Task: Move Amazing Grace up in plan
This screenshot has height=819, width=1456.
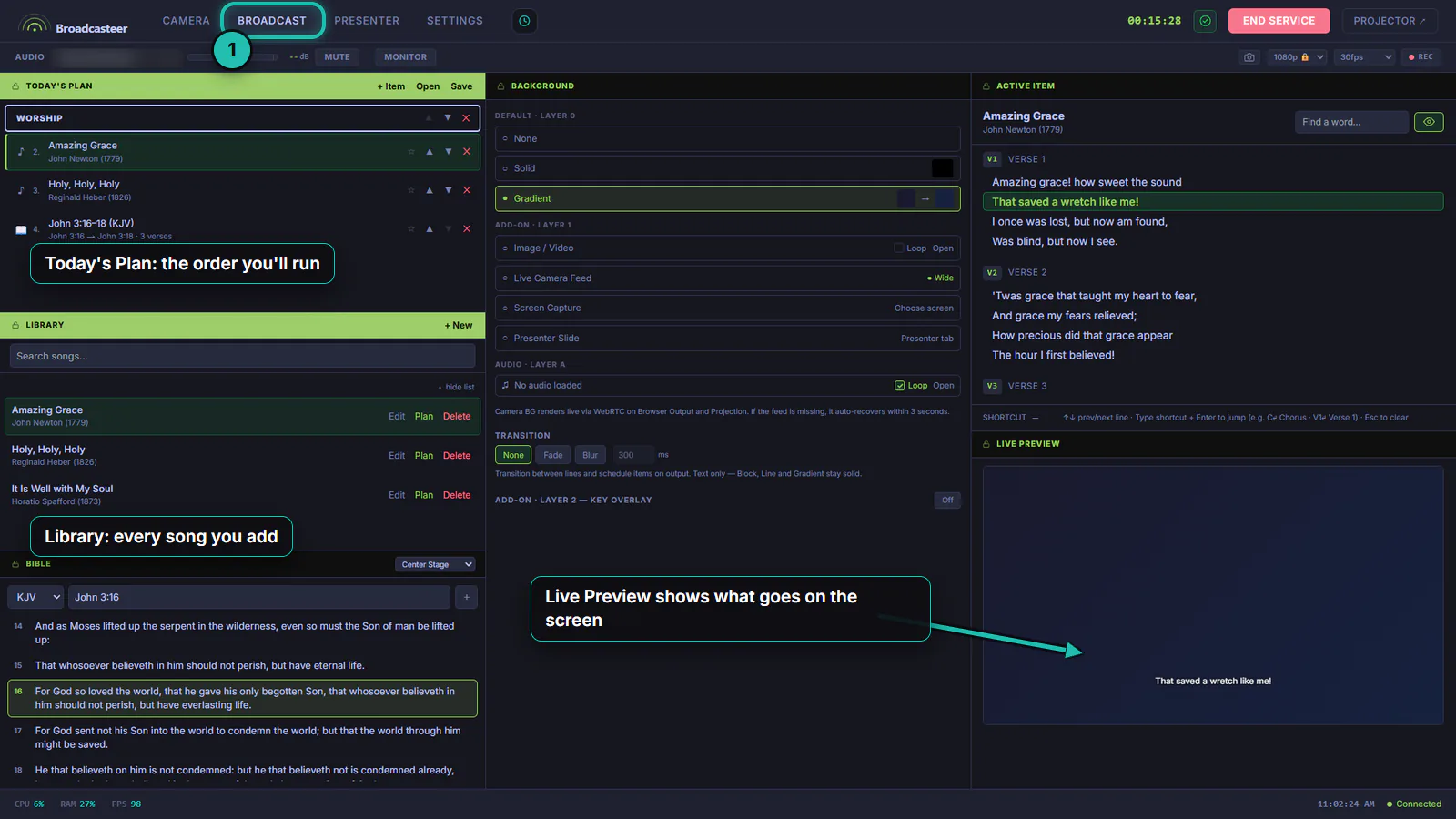Action: point(430,152)
